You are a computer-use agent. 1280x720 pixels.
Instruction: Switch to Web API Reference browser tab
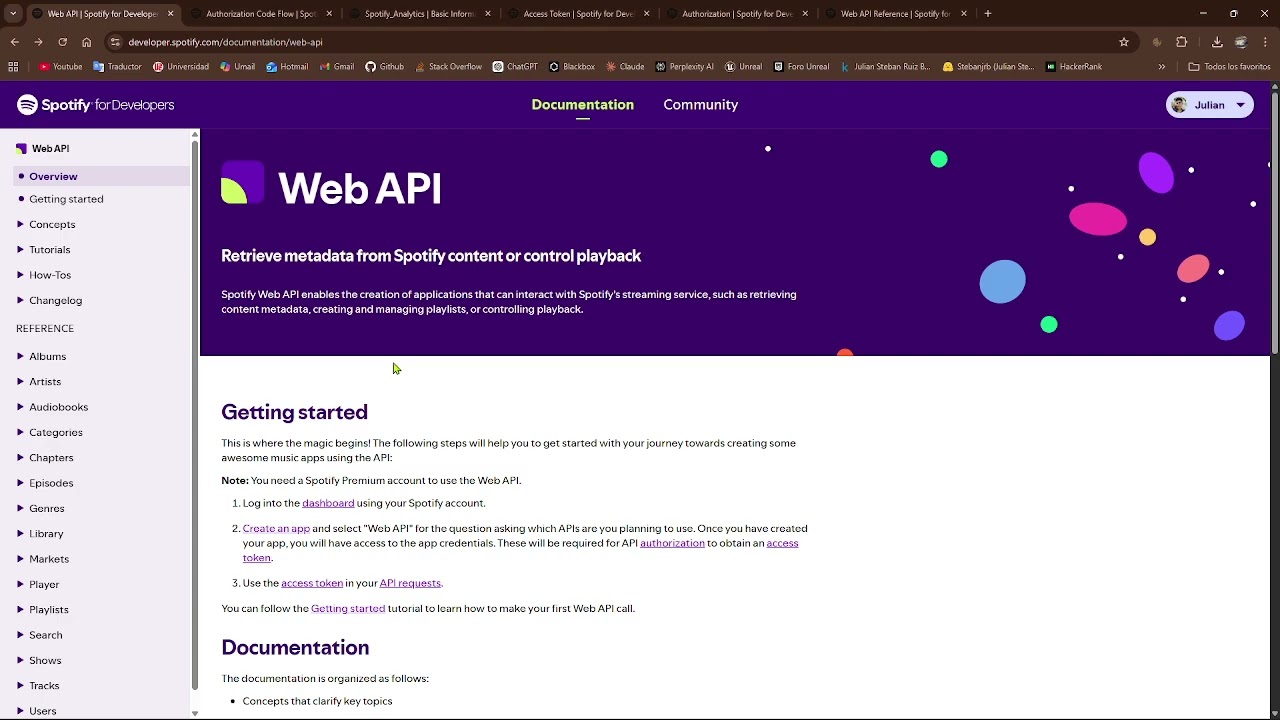tap(895, 14)
